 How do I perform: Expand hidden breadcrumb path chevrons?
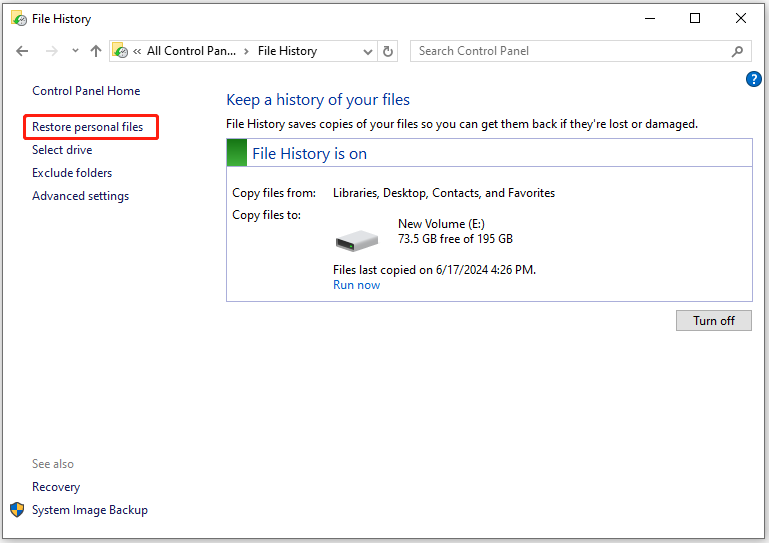click(137, 51)
